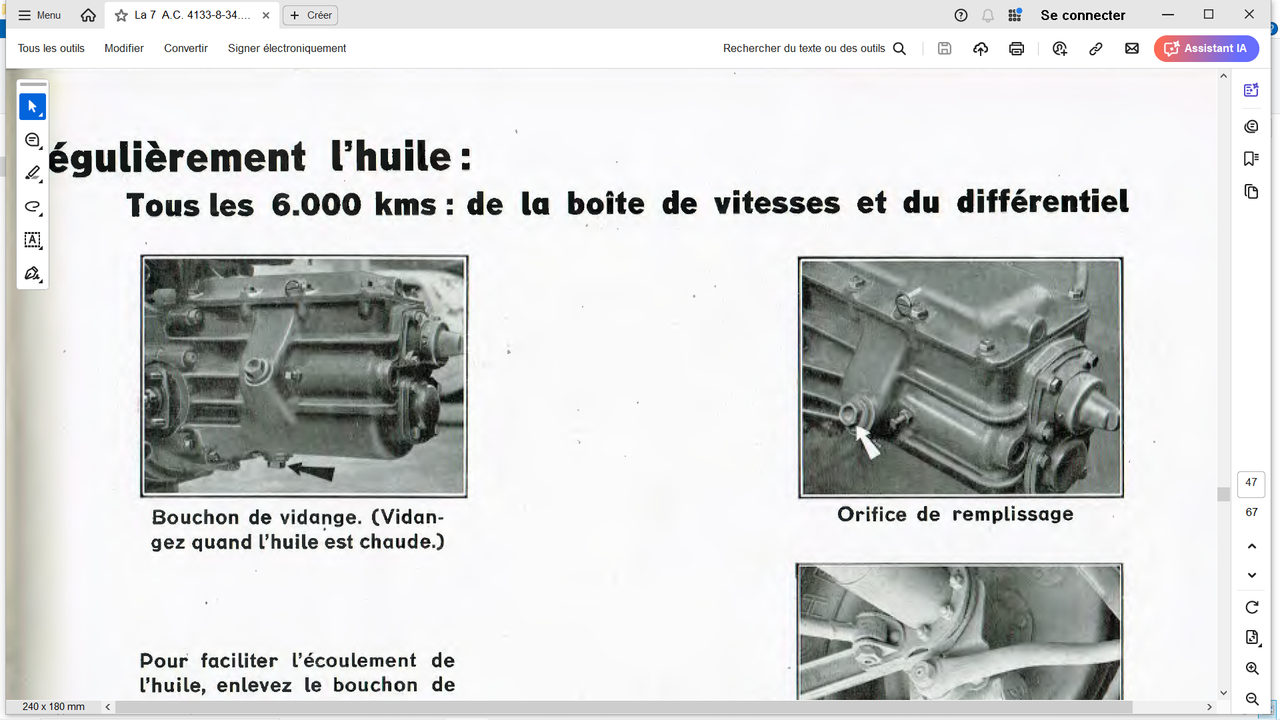Screen dimensions: 1280x720
Task: Select the text box tool
Action: pos(32,240)
